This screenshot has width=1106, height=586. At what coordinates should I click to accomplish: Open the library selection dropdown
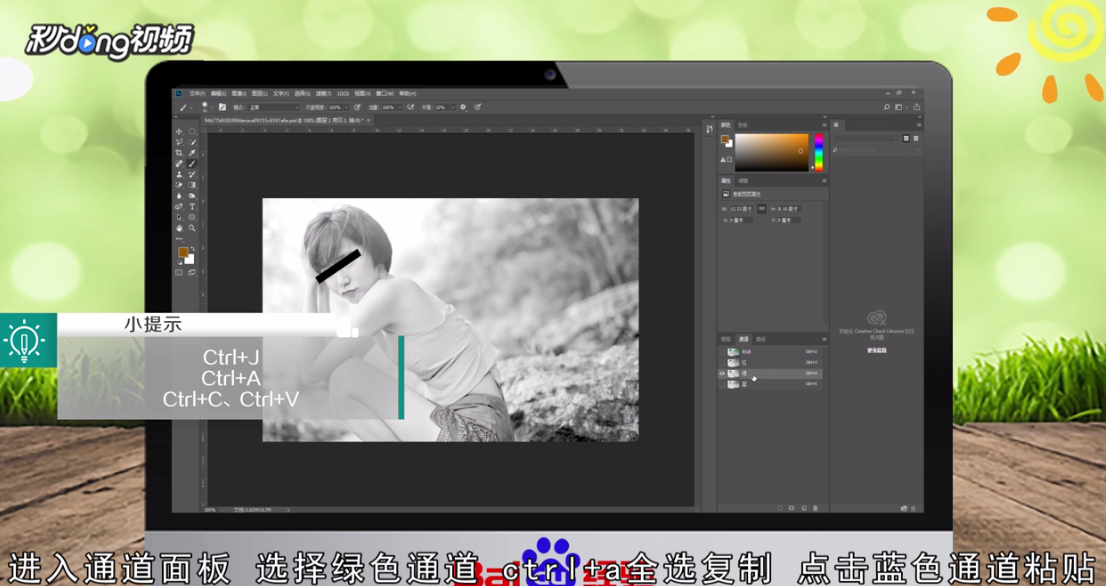click(865, 138)
